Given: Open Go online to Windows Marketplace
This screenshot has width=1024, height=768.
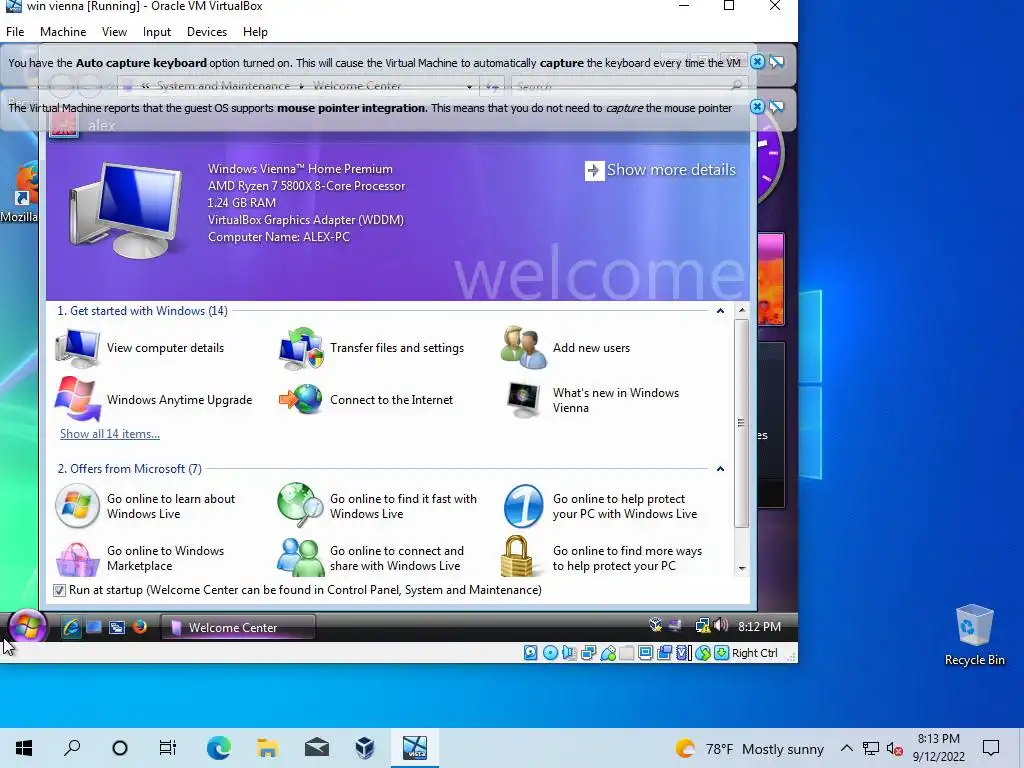Looking at the screenshot, I should tap(140, 558).
